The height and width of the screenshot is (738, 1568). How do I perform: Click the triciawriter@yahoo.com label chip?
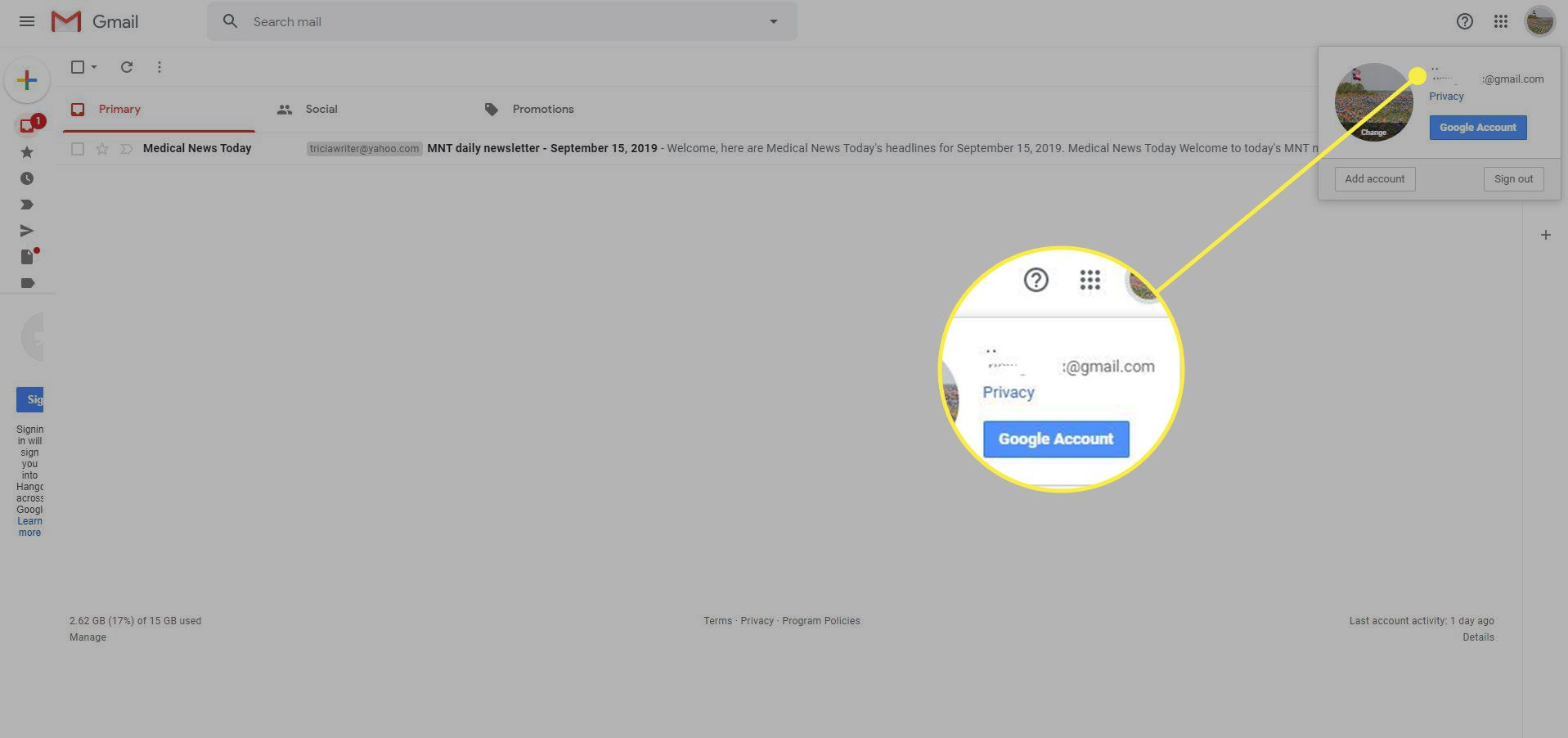click(x=364, y=149)
